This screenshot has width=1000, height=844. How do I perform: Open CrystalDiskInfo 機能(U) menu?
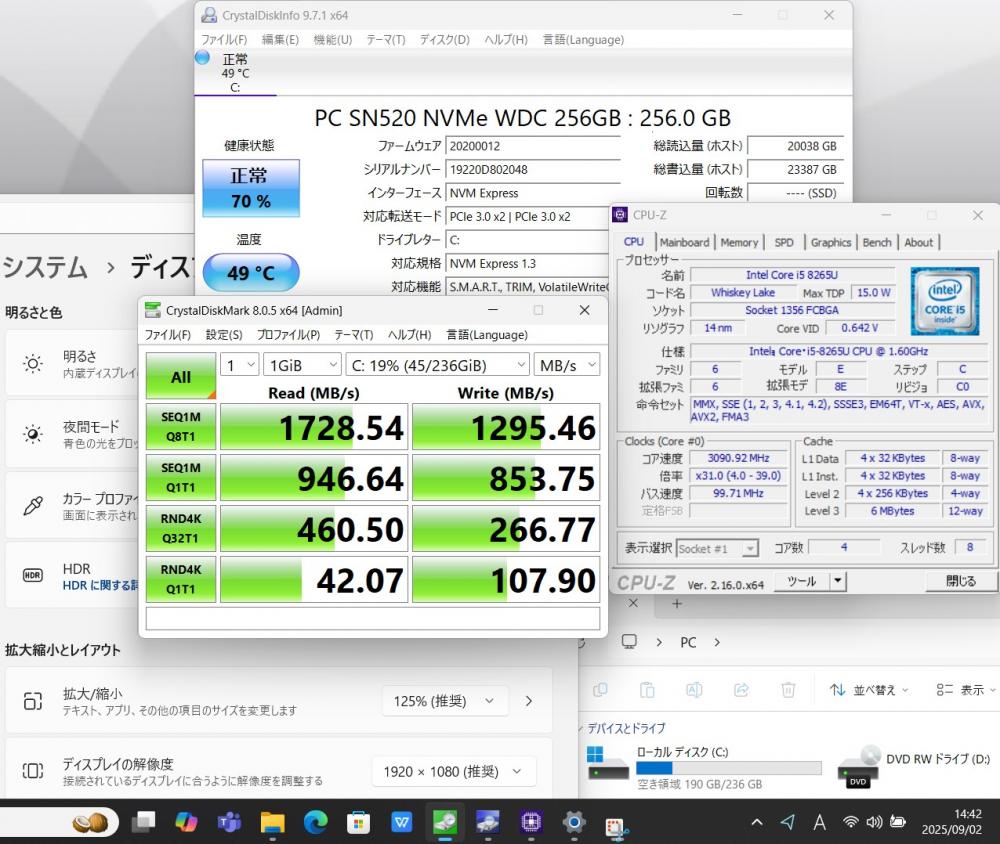point(333,40)
